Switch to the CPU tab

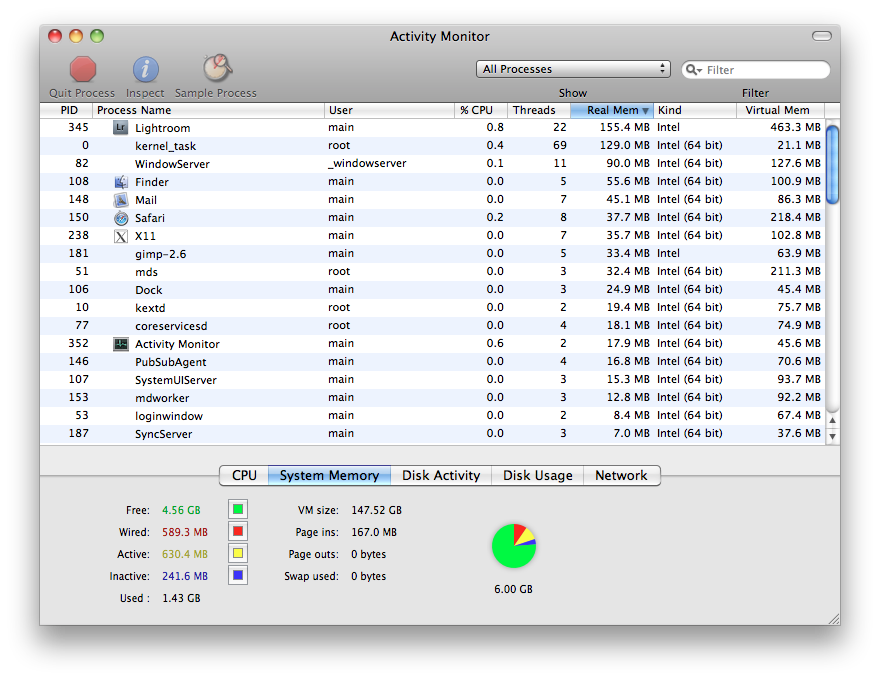coord(244,475)
